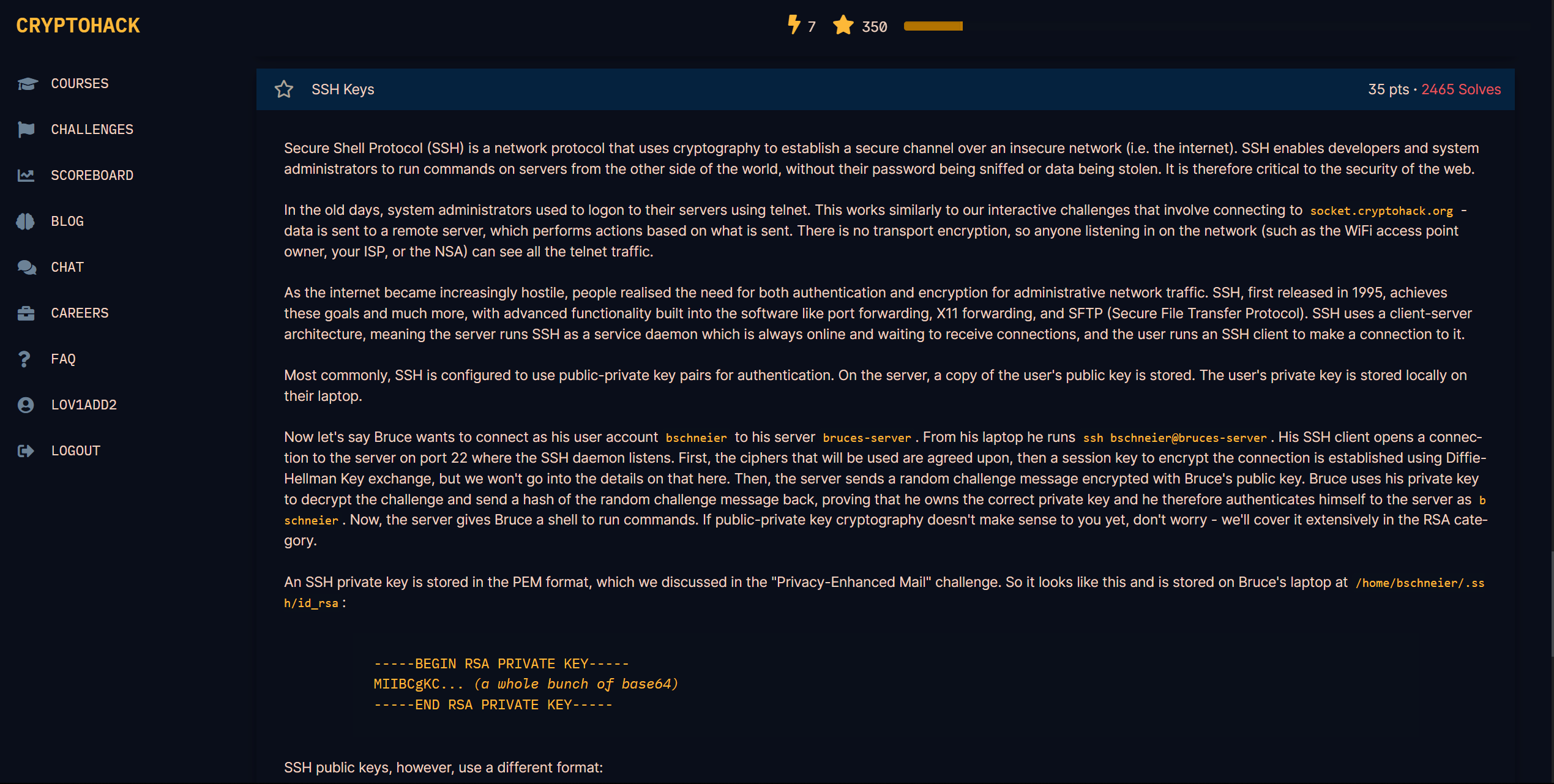This screenshot has width=1554, height=784.
Task: Click the logout arrow icon
Action: (x=26, y=451)
